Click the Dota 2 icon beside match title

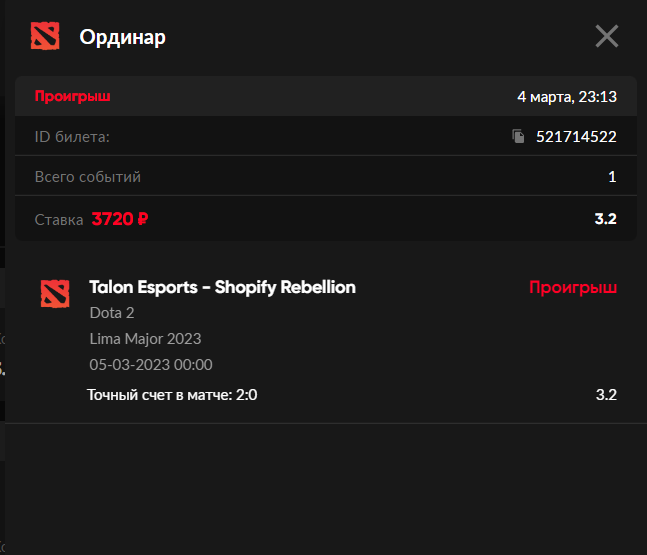click(x=55, y=292)
